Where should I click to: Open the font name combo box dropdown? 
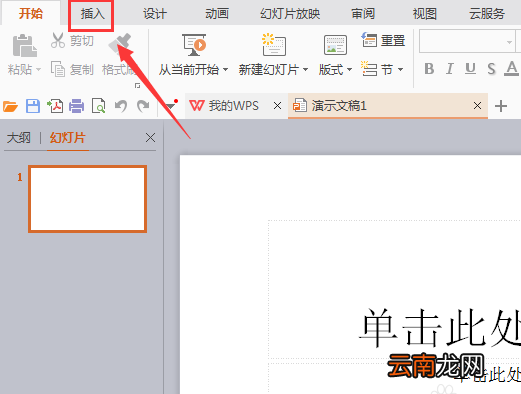(509, 42)
